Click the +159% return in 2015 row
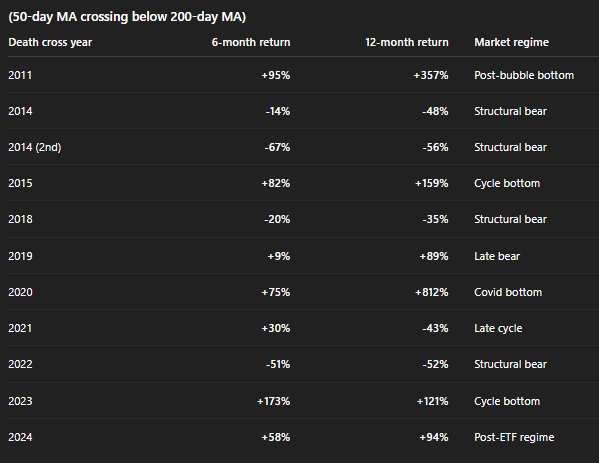The width and height of the screenshot is (599, 463). [432, 183]
